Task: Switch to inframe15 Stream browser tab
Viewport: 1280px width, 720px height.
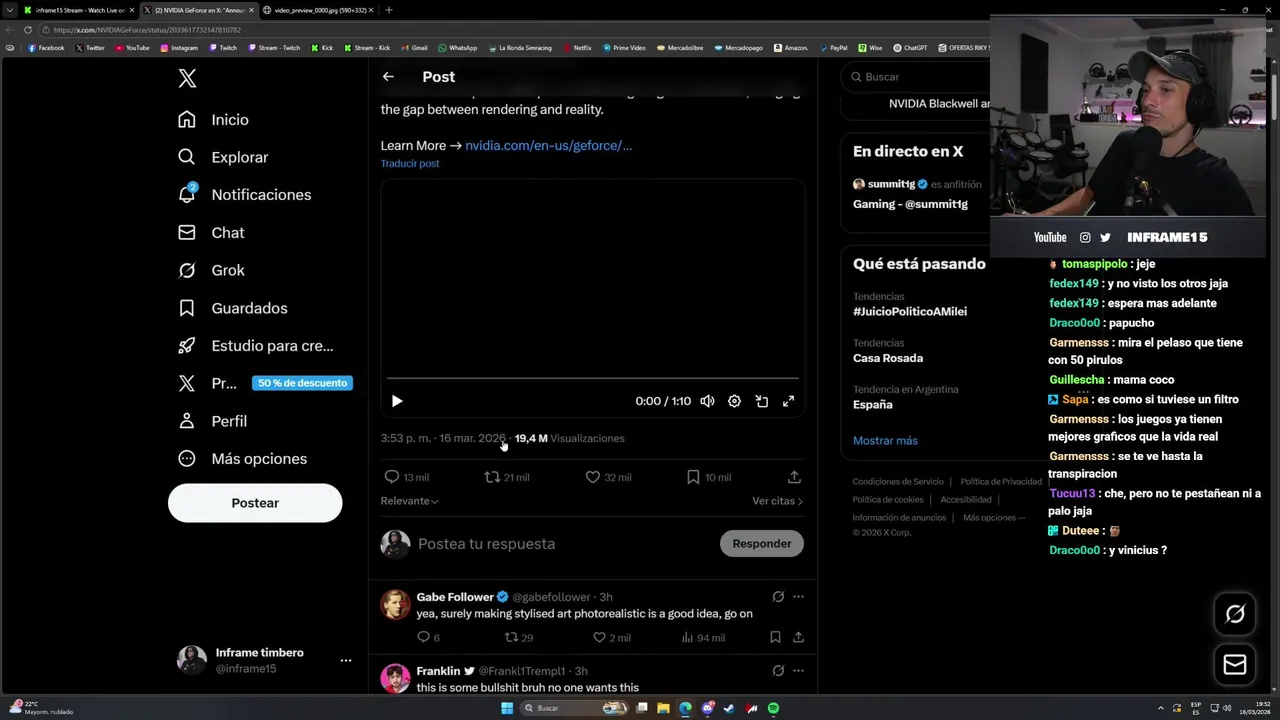Action: coord(78,10)
